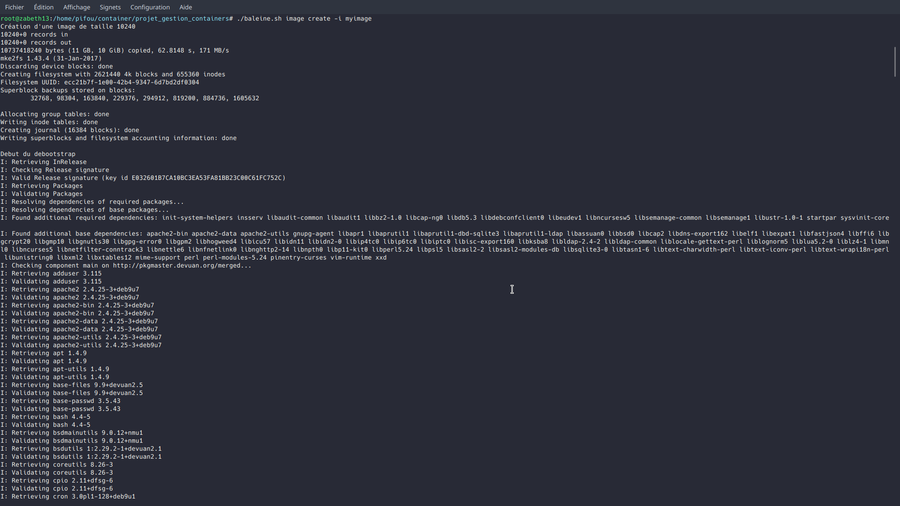Image resolution: width=900 pixels, height=506 pixels.
Task: Open the Aide menu
Action: (186, 7)
